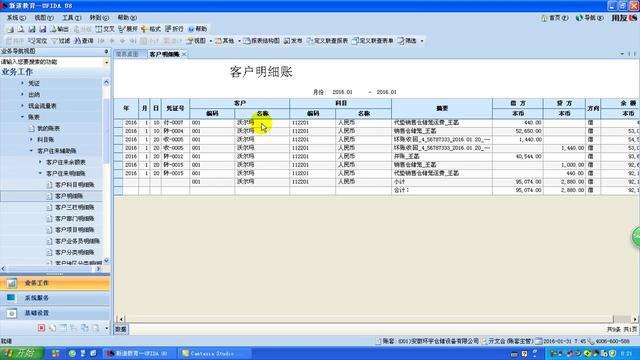This screenshot has height=360, width=640.
Task: Collapse the 客户往来明细账 node
Action: click(x=40, y=173)
